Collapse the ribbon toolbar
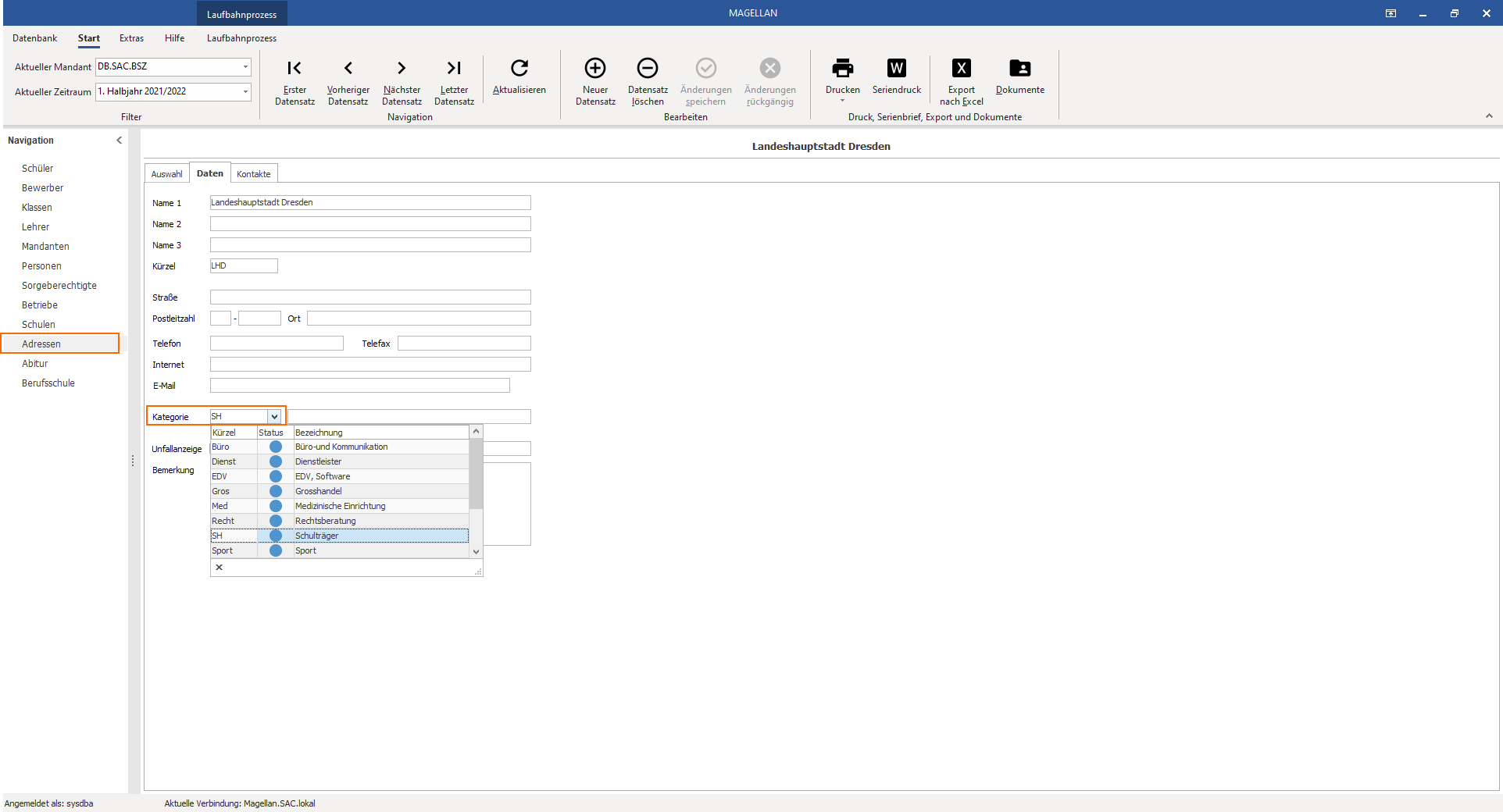The image size is (1503, 812). pyautogui.click(x=1489, y=116)
